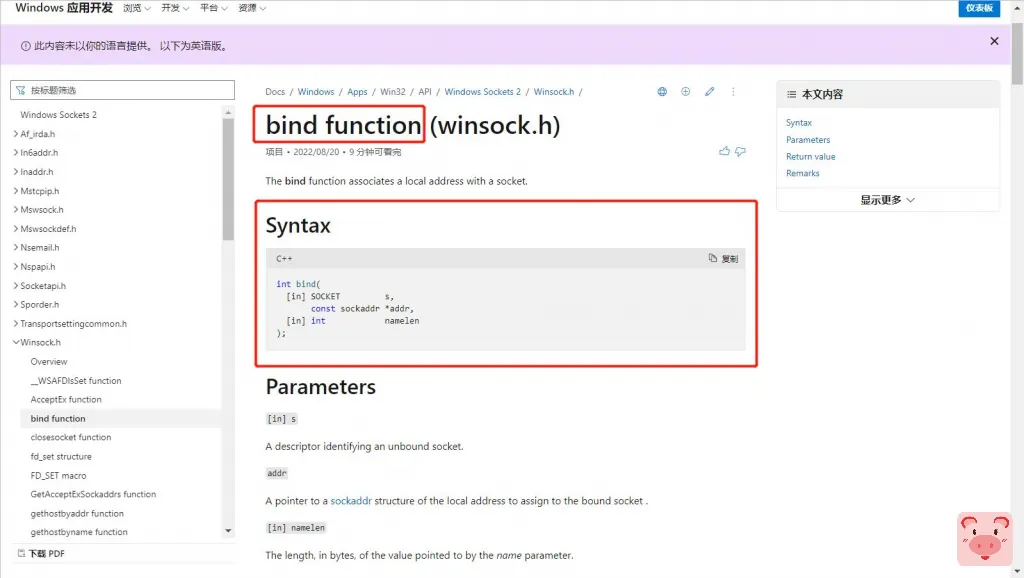Open closesocket function page

coord(71,438)
